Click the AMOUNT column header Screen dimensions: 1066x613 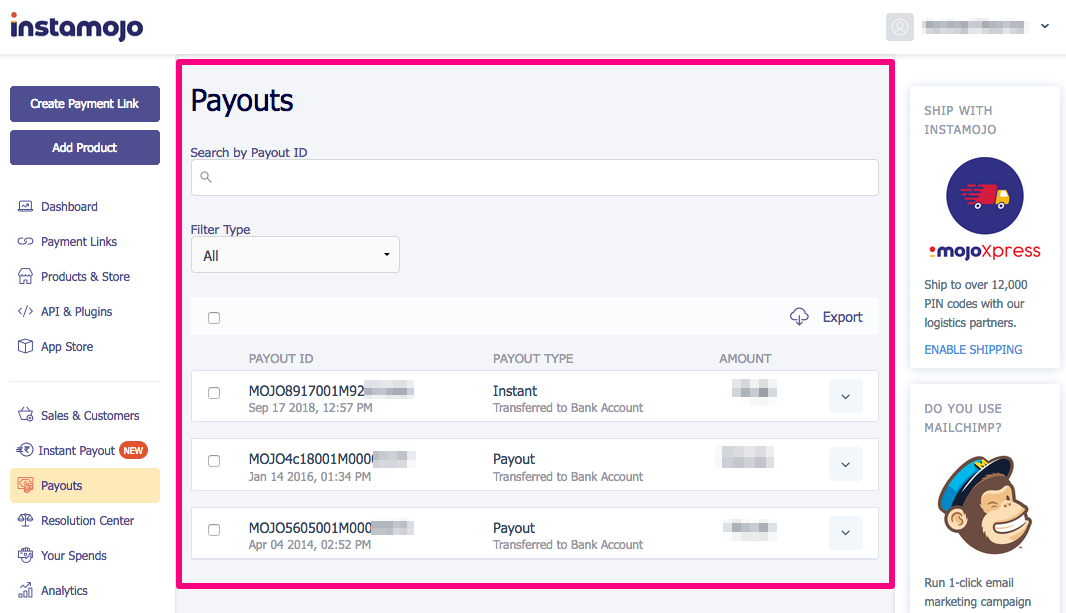coord(745,358)
